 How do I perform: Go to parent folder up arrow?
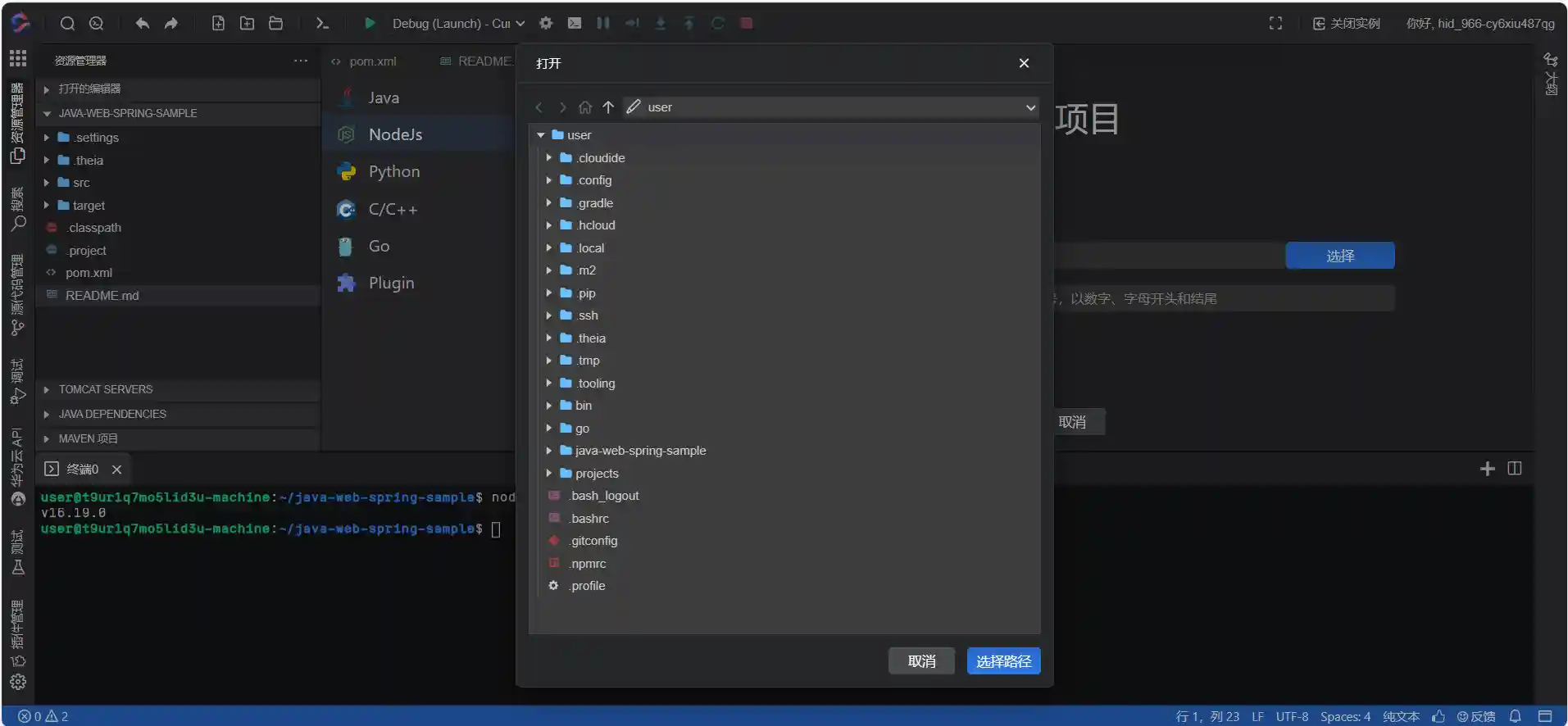608,107
